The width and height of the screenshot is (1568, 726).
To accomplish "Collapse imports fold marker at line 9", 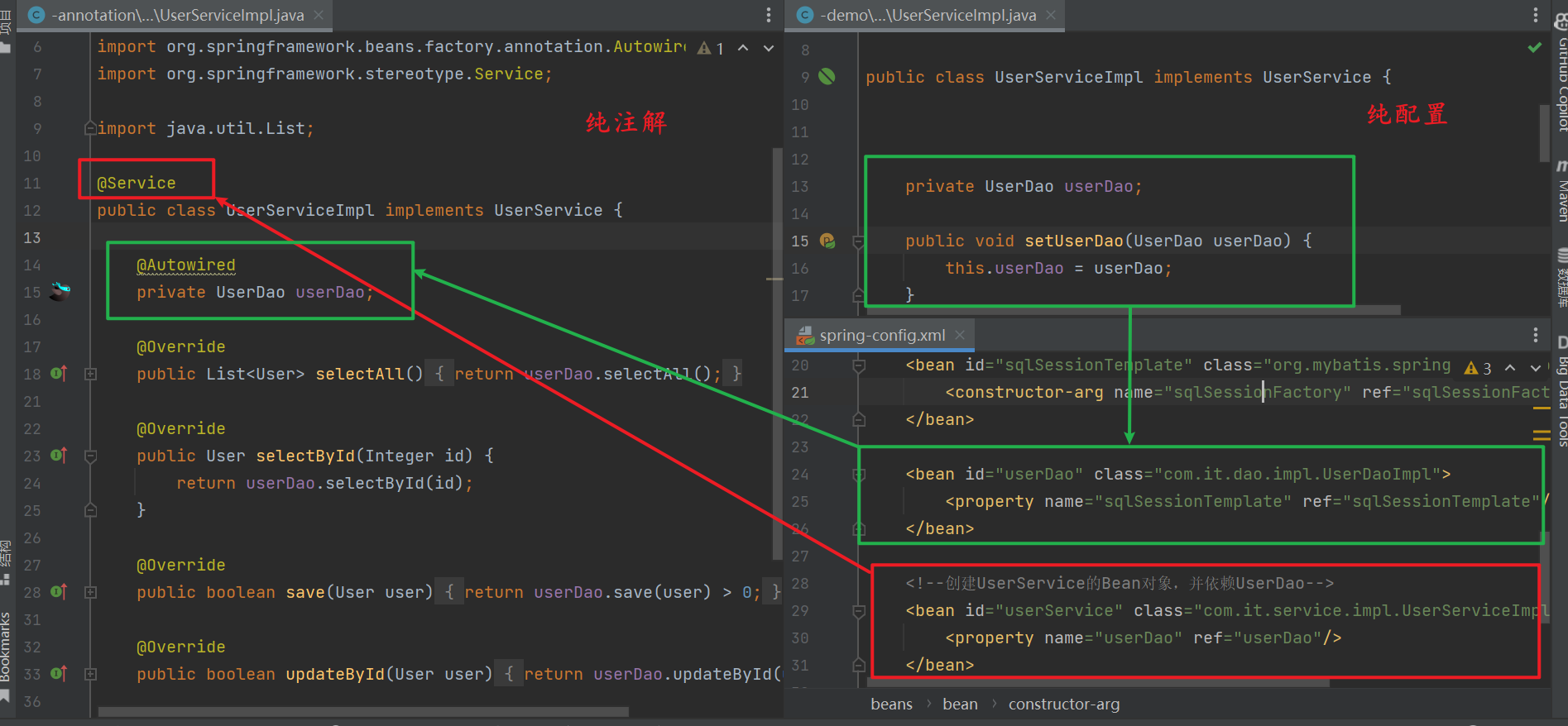I will [90, 128].
